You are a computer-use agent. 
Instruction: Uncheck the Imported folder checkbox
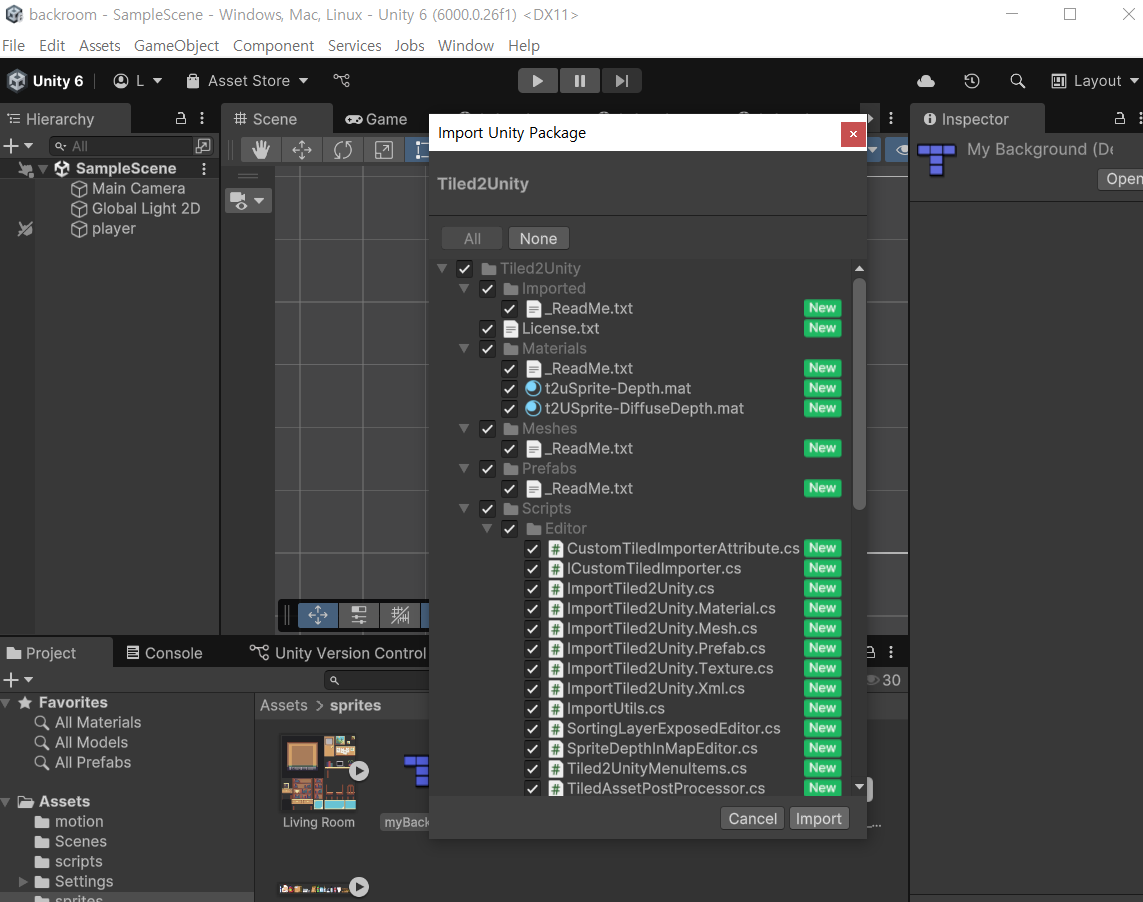click(x=487, y=289)
